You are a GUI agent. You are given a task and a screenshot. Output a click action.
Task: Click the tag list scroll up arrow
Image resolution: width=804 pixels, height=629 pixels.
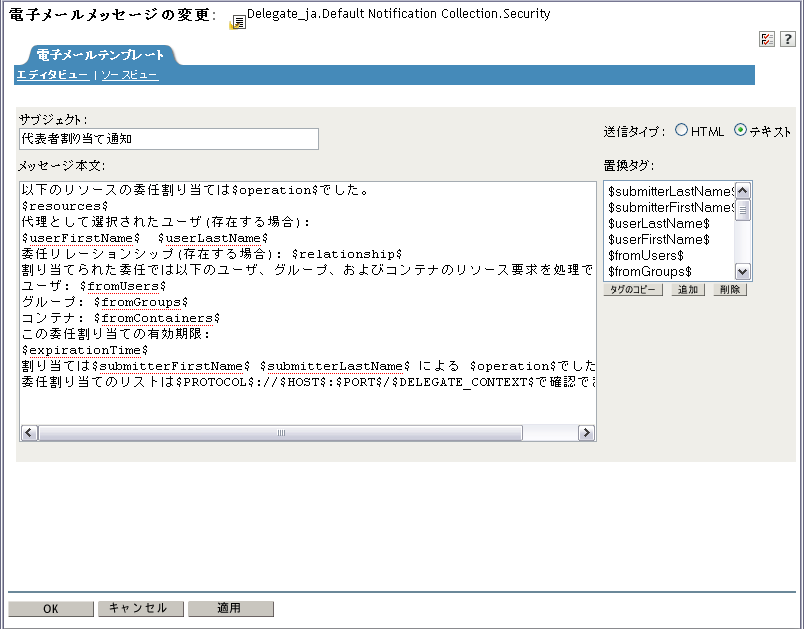pos(743,191)
